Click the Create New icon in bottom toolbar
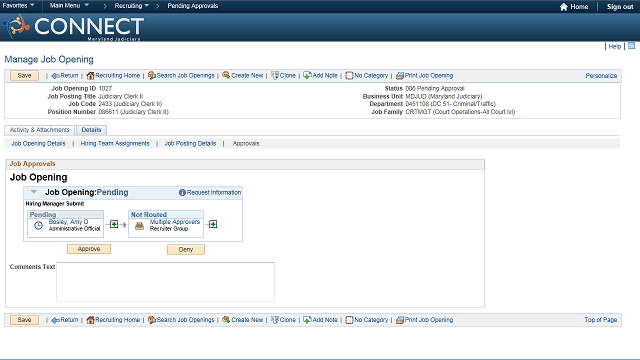 (226, 320)
